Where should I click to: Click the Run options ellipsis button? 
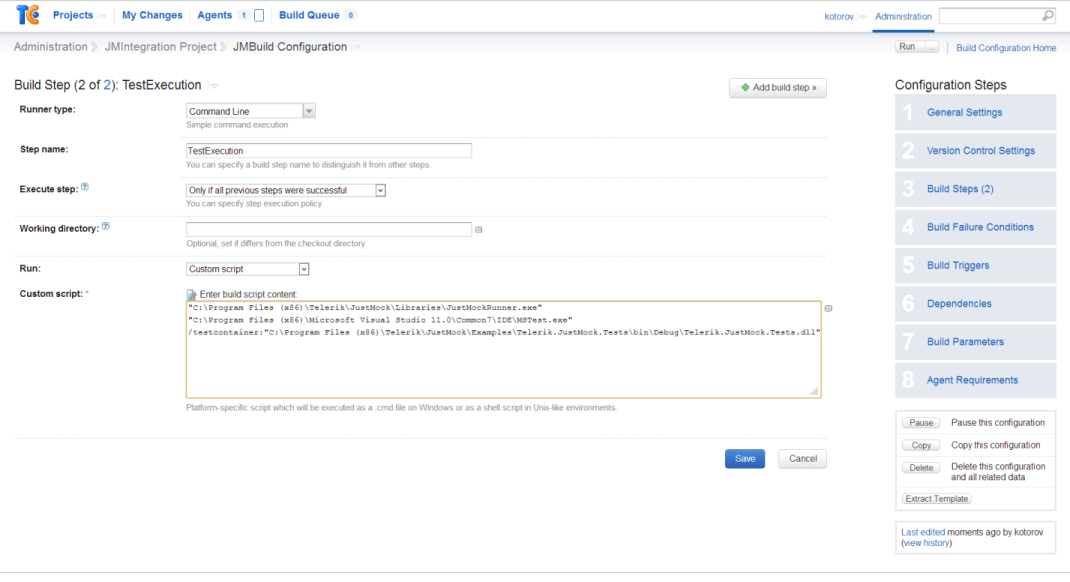pos(932,47)
